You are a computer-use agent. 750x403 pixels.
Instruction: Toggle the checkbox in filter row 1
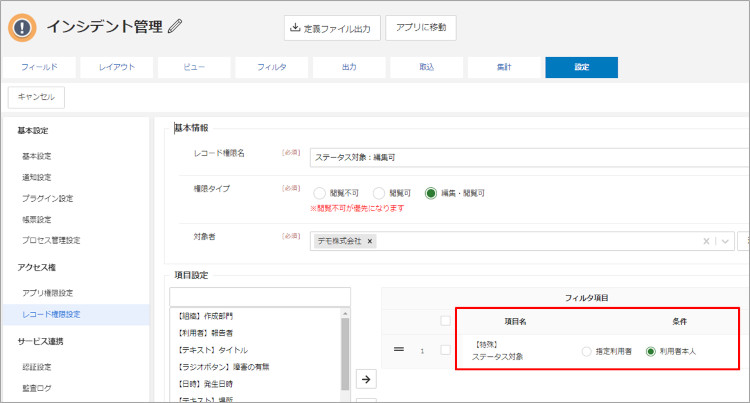click(x=445, y=350)
